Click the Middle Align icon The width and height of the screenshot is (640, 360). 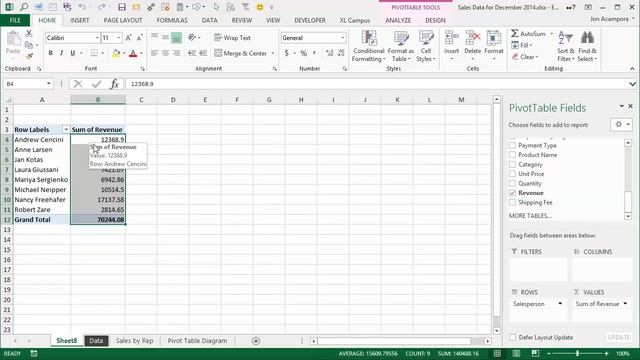pos(165,38)
